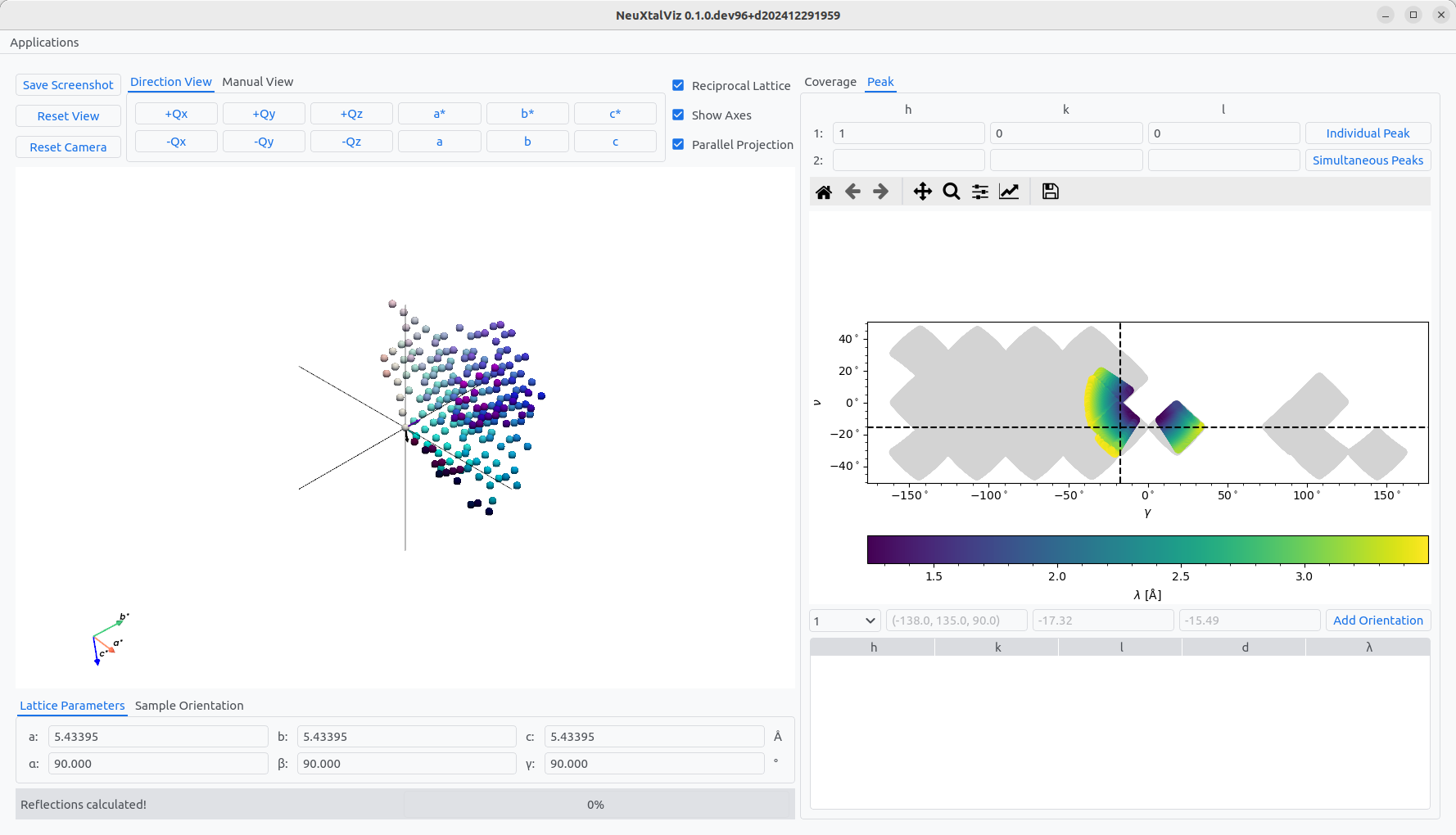The height and width of the screenshot is (835, 1456).
Task: Open the Manual View tab
Action: [x=257, y=82]
